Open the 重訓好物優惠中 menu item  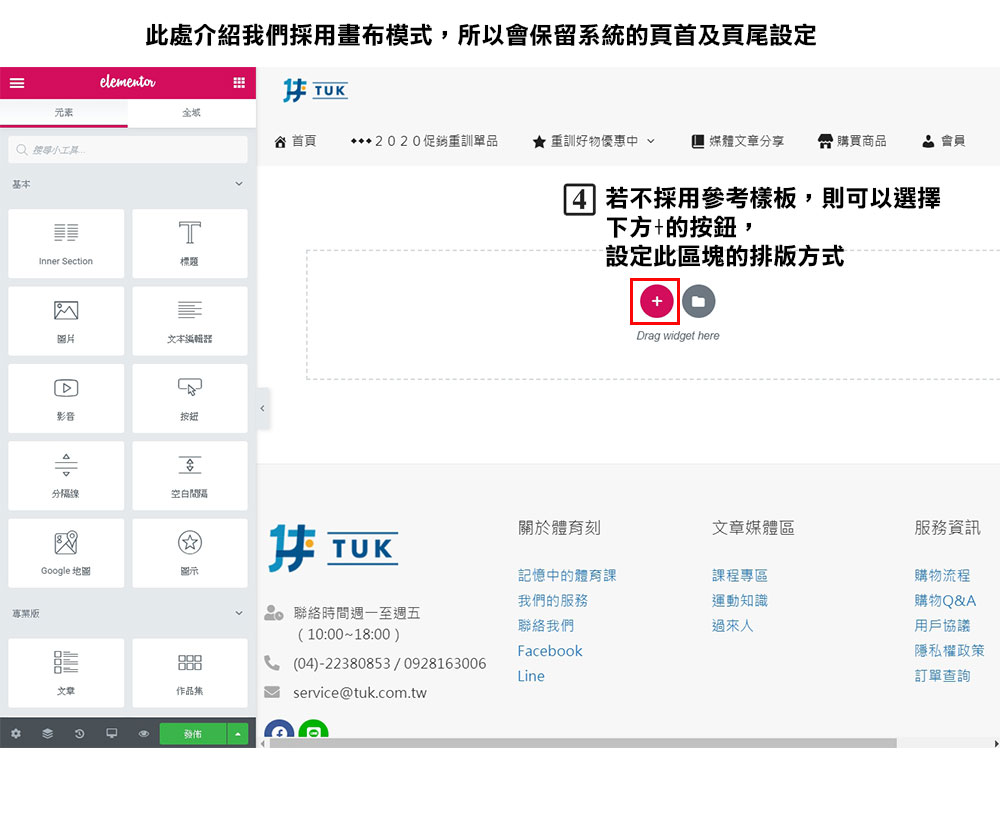[594, 142]
